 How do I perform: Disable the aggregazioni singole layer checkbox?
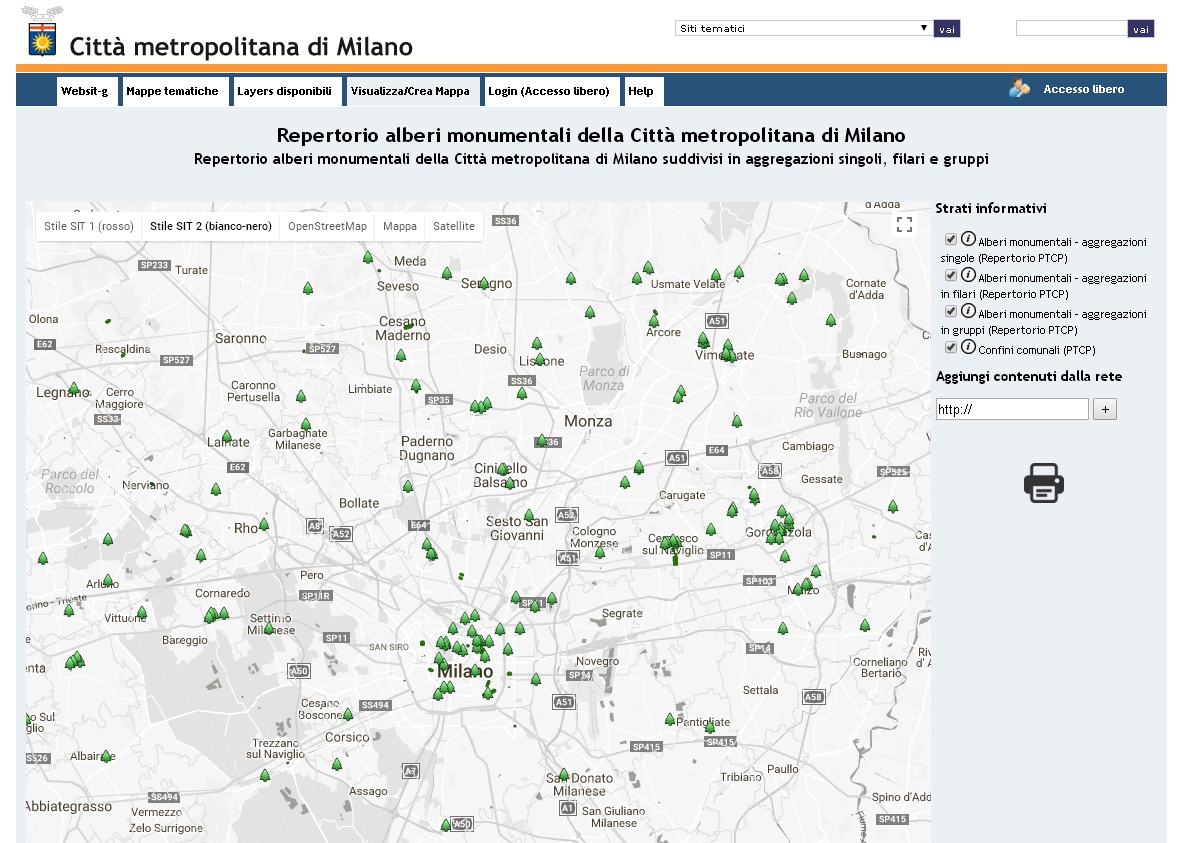(950, 240)
